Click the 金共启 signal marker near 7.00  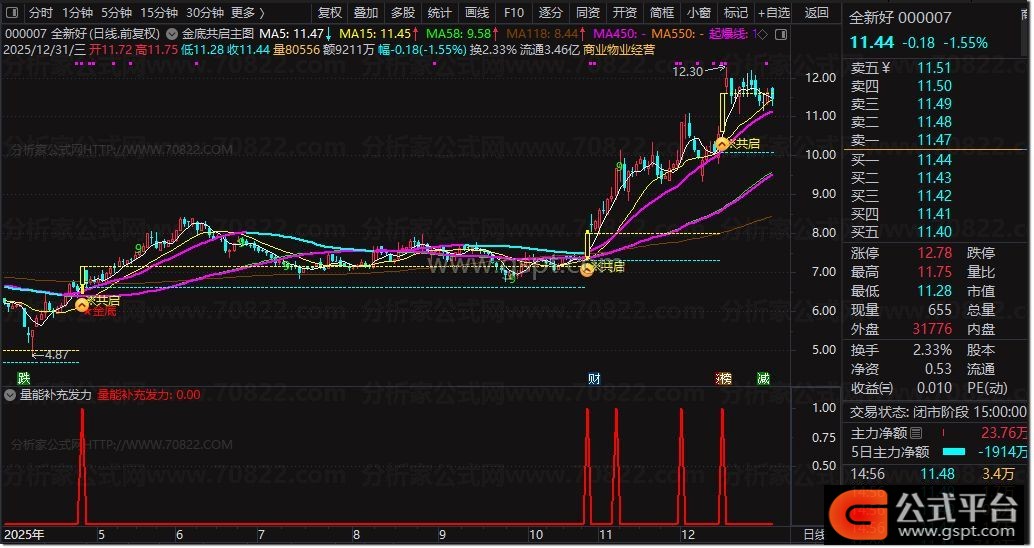[587, 269]
